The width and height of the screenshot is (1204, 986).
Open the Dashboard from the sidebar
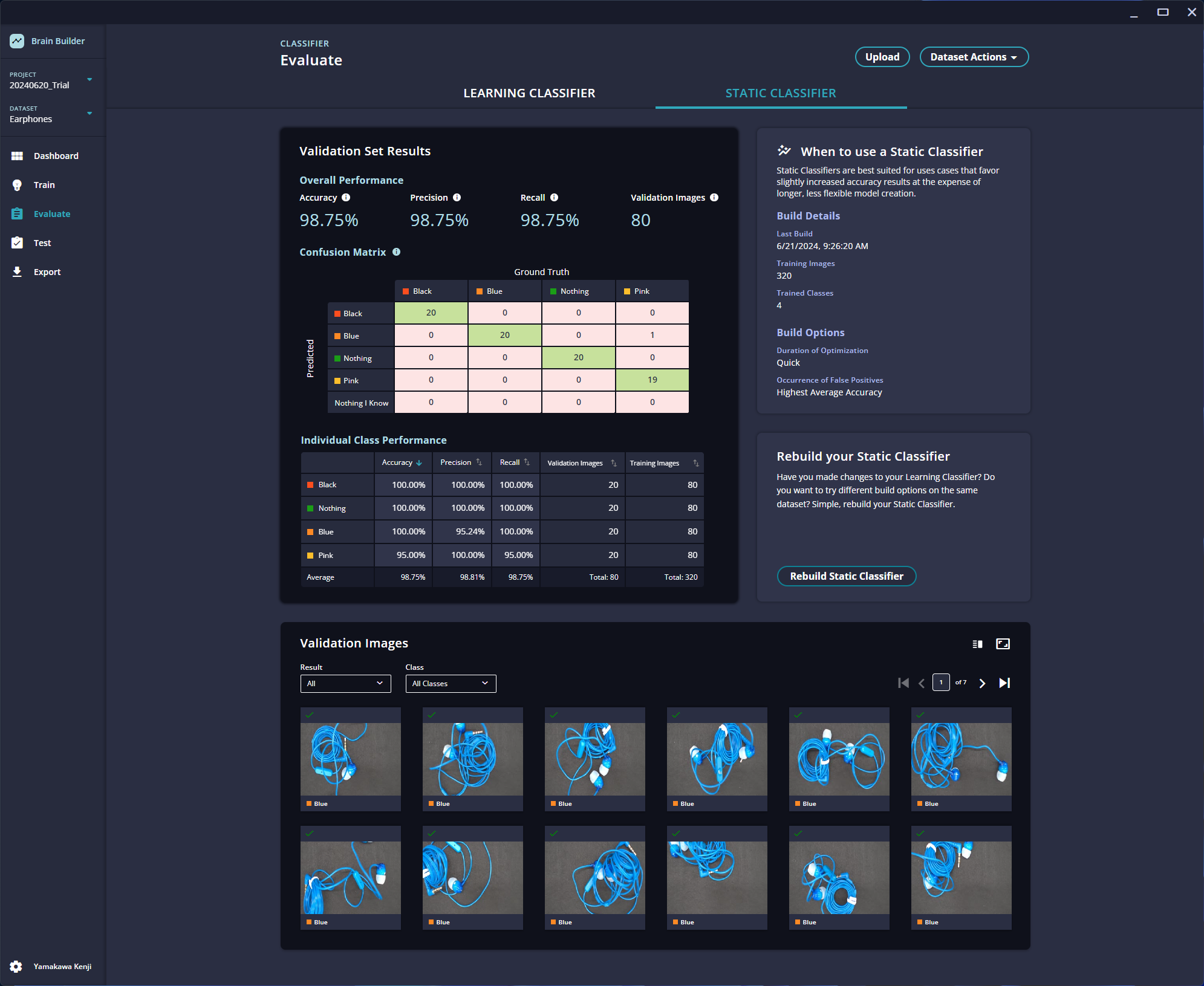(x=56, y=156)
